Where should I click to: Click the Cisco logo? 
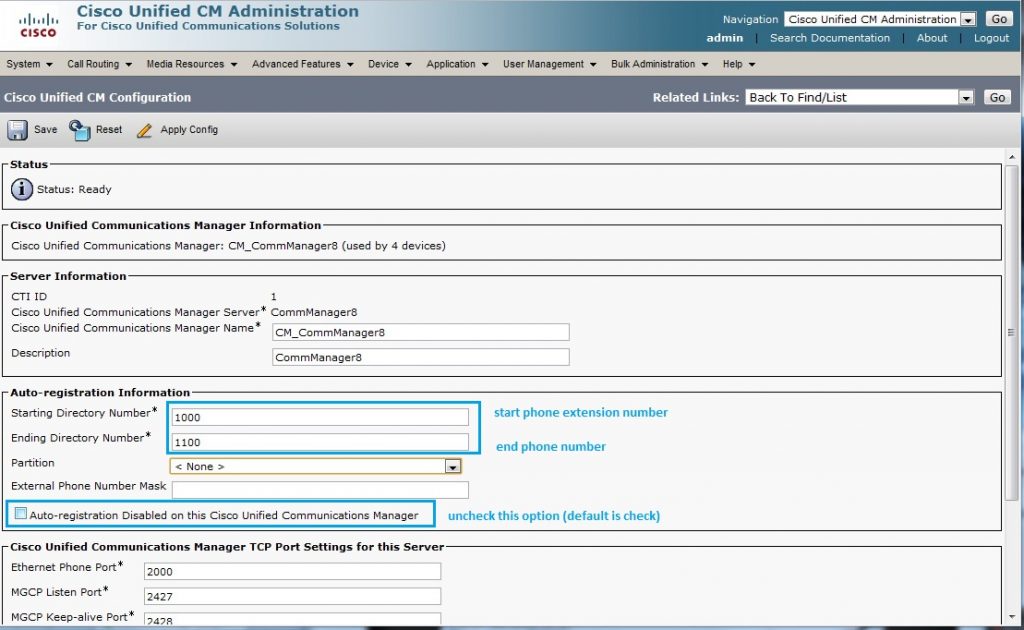click(38, 25)
